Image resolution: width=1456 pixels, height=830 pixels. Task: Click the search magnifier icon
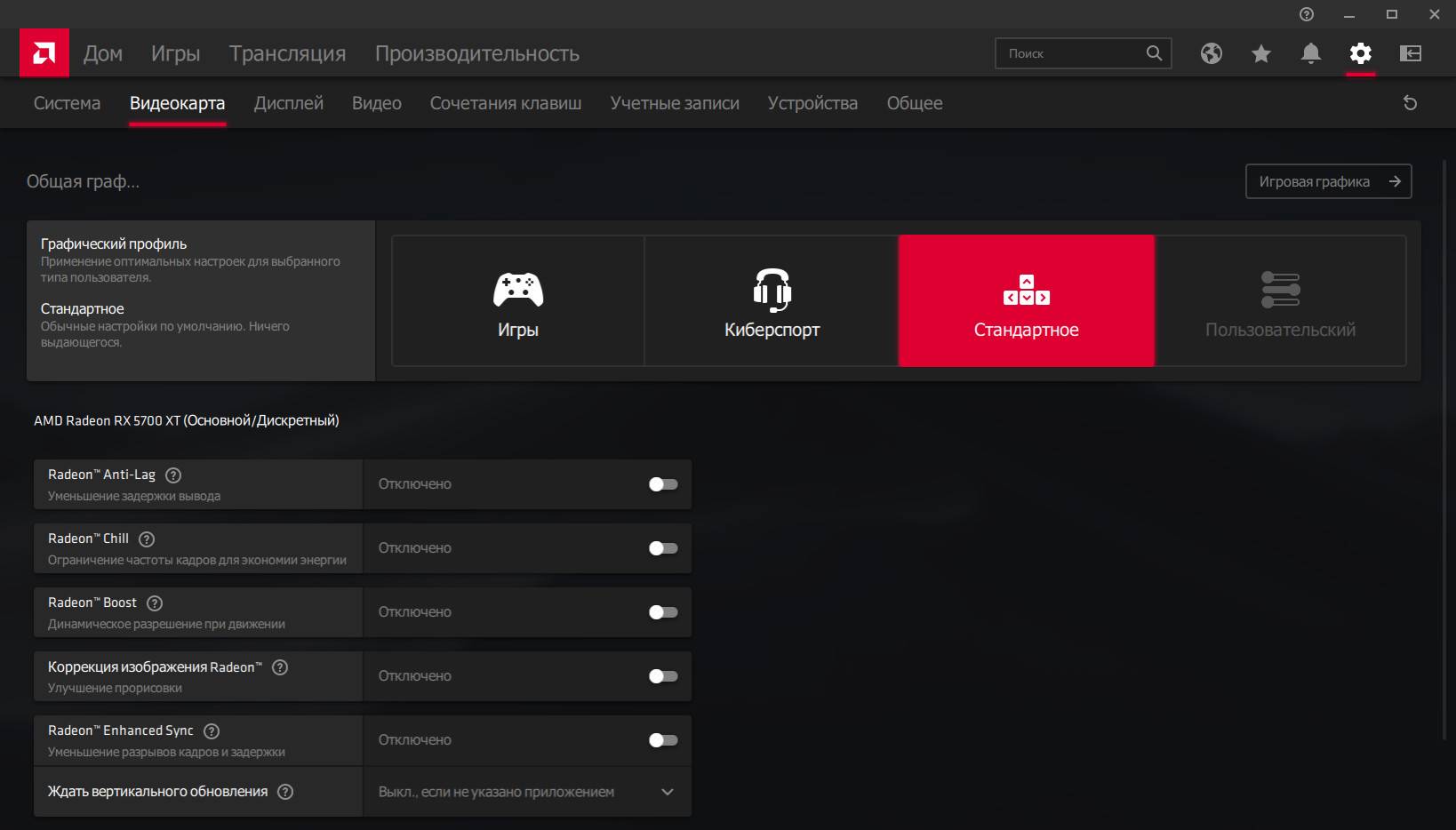click(x=1154, y=53)
